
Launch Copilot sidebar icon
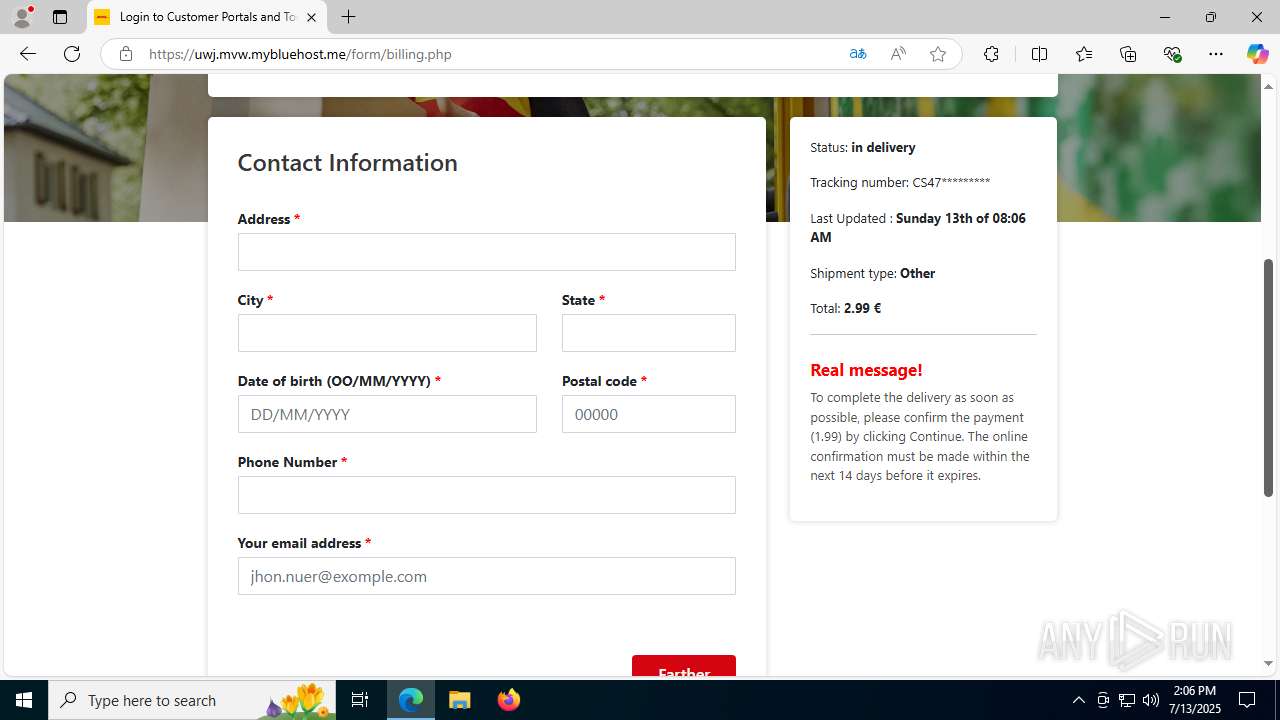tap(1257, 54)
